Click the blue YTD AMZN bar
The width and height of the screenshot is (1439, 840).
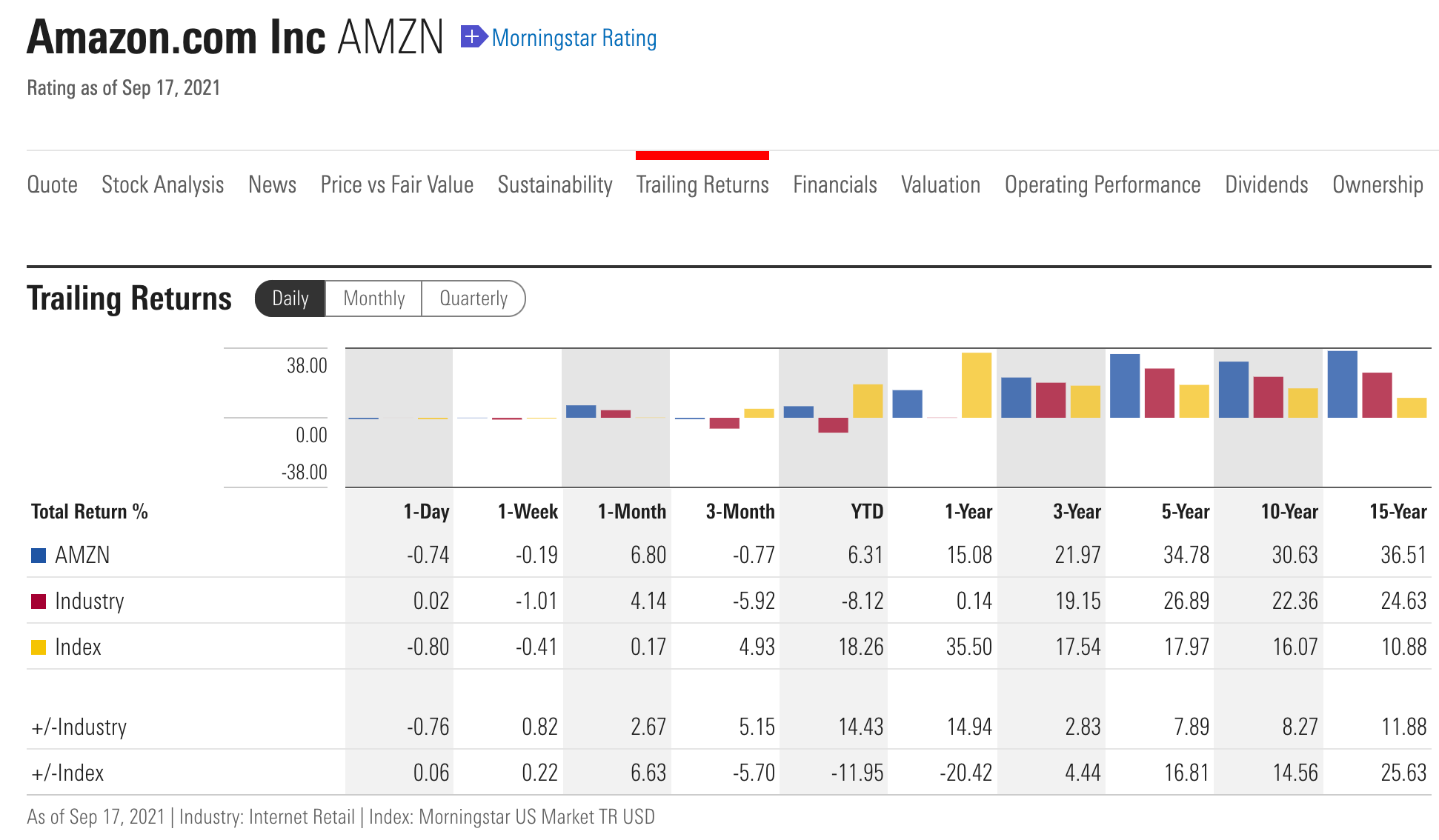click(x=799, y=412)
